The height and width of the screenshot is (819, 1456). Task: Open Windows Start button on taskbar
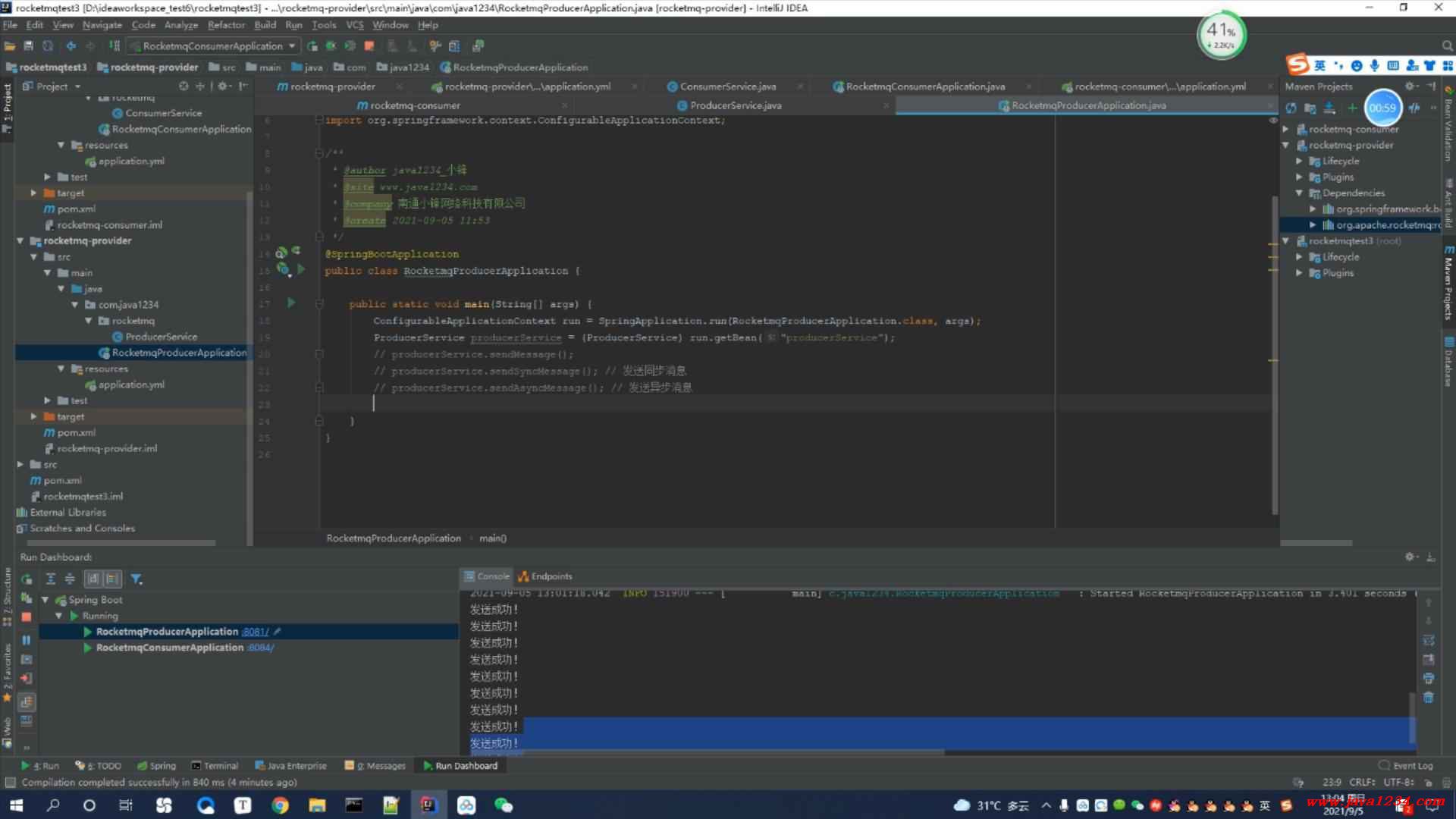tap(15, 805)
